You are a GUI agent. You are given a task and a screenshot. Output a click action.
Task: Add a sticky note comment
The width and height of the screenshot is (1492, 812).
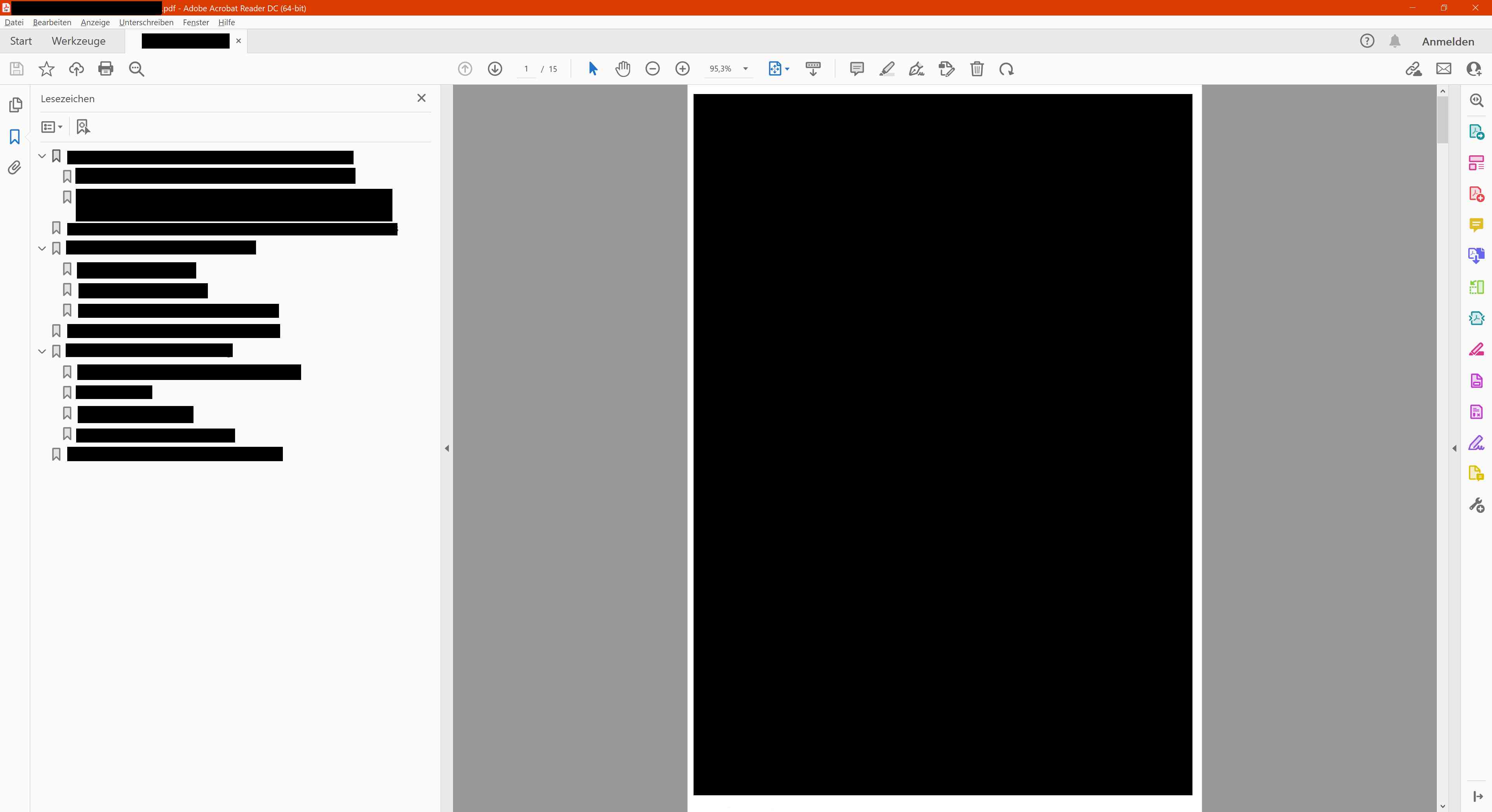tap(857, 69)
